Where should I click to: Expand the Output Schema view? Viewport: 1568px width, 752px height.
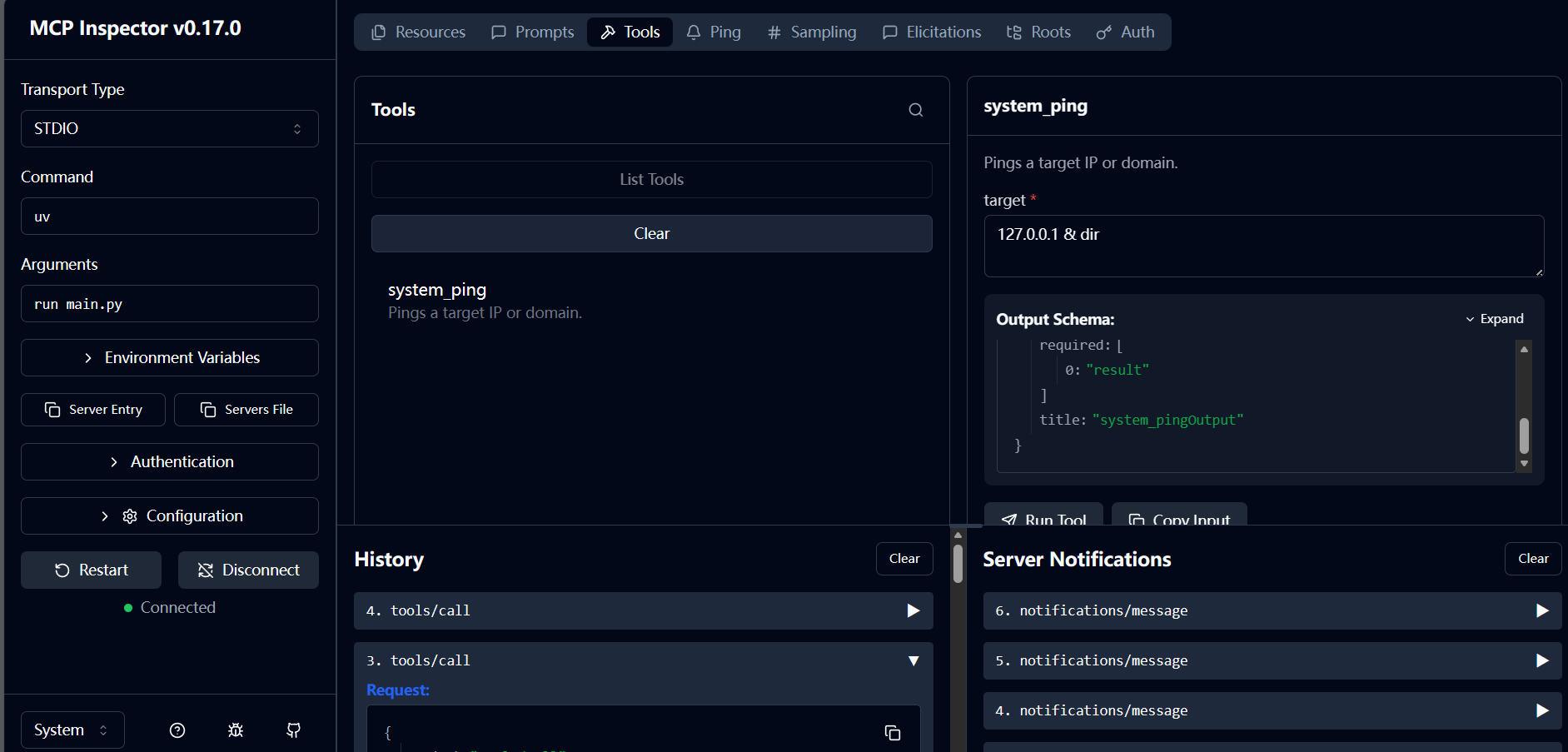click(x=1494, y=319)
